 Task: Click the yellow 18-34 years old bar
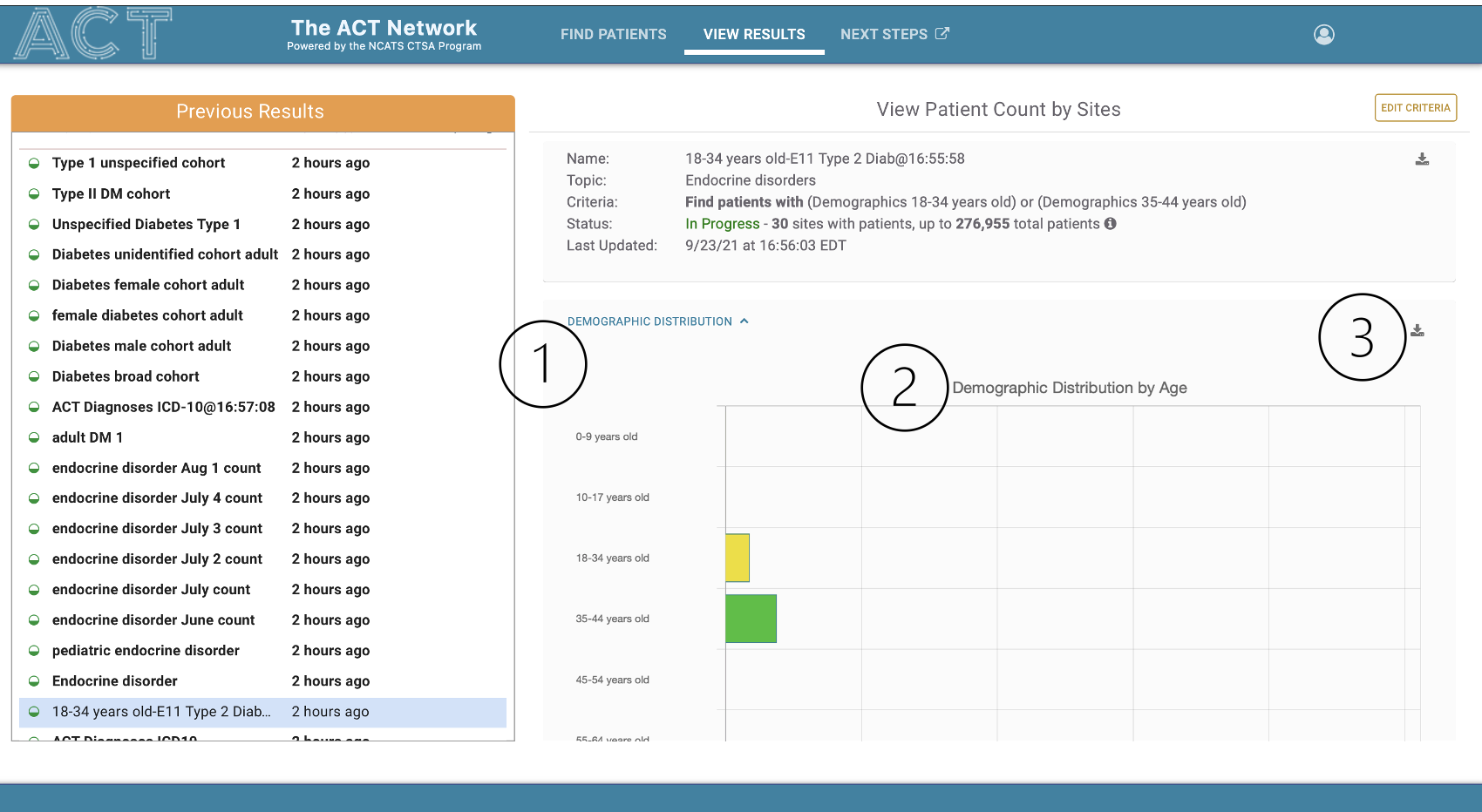click(738, 558)
